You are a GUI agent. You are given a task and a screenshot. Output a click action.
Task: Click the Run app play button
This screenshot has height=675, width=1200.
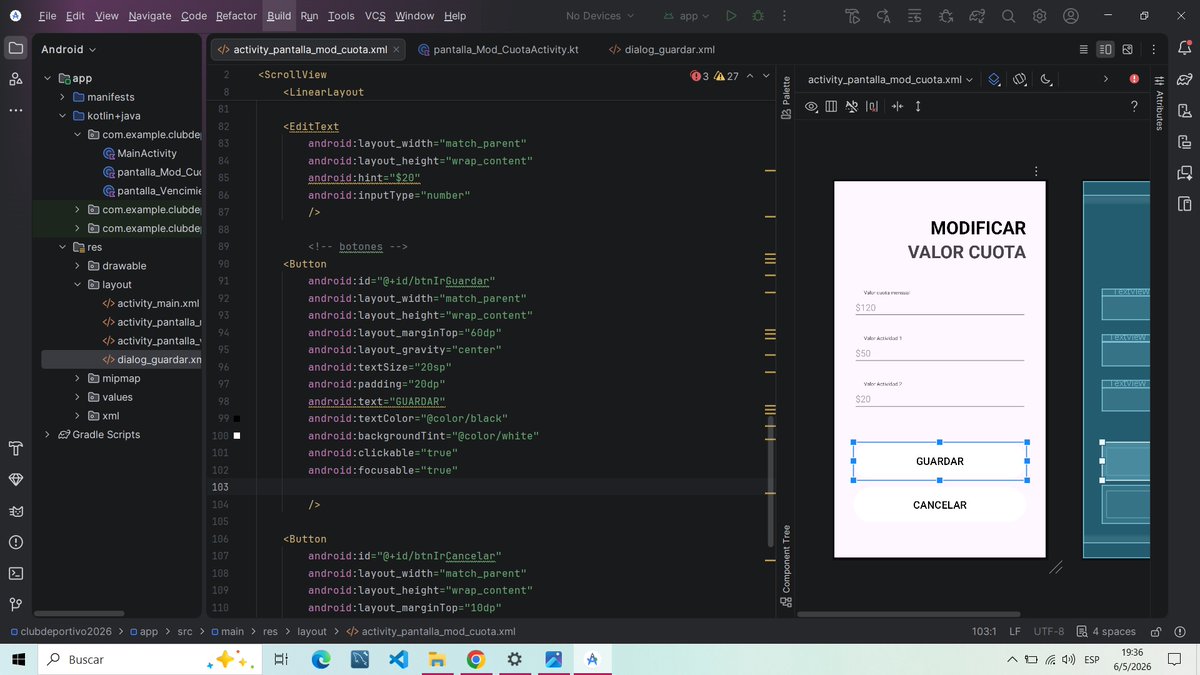click(732, 16)
